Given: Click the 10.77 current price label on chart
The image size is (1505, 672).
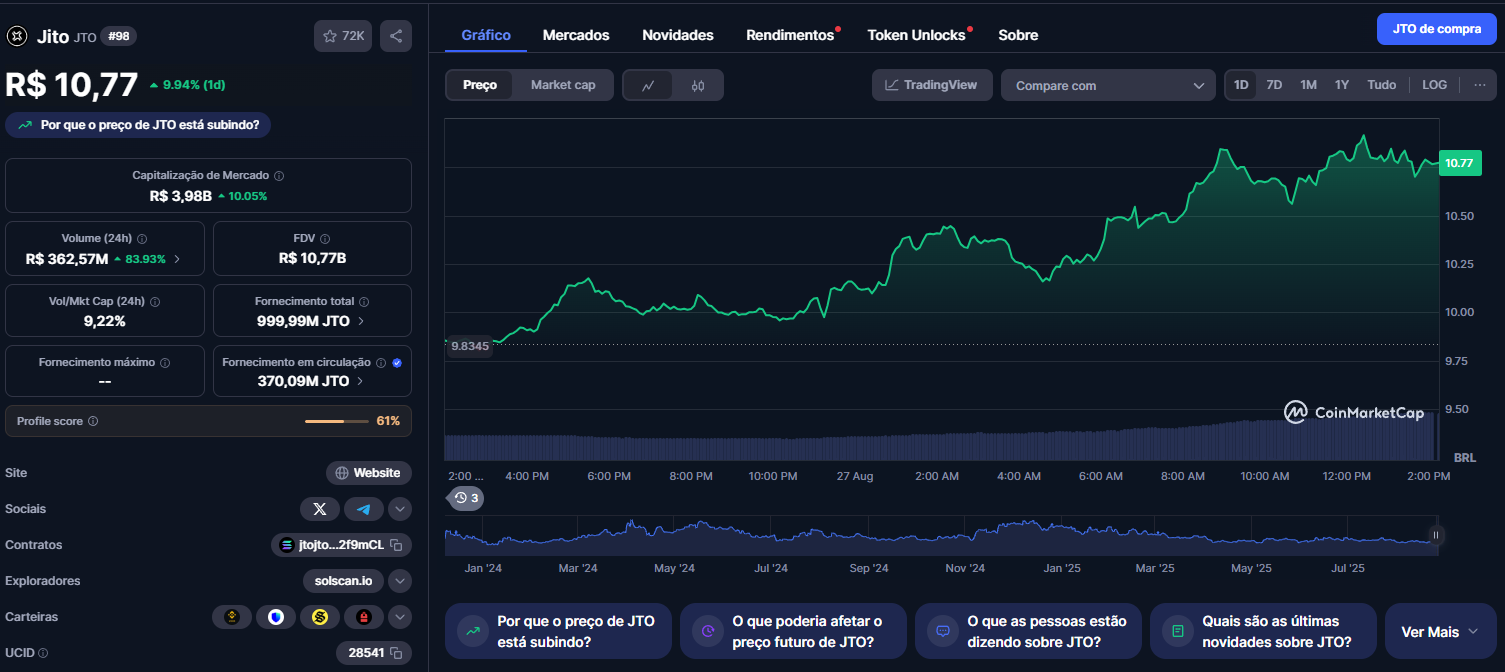Looking at the screenshot, I should click(1460, 163).
